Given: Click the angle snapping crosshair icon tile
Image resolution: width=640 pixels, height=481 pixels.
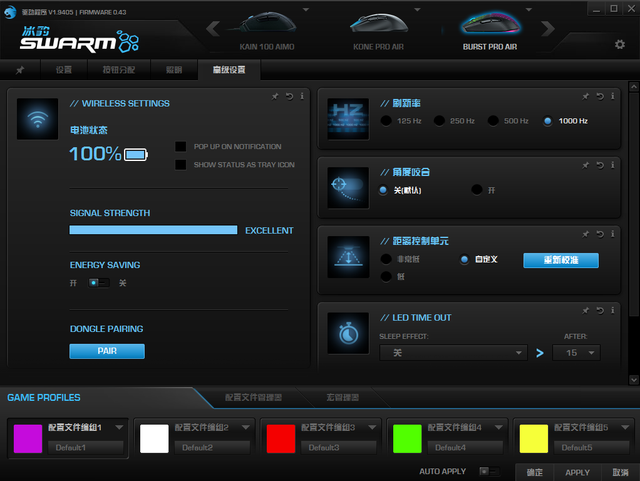Looking at the screenshot, I should (x=348, y=188).
